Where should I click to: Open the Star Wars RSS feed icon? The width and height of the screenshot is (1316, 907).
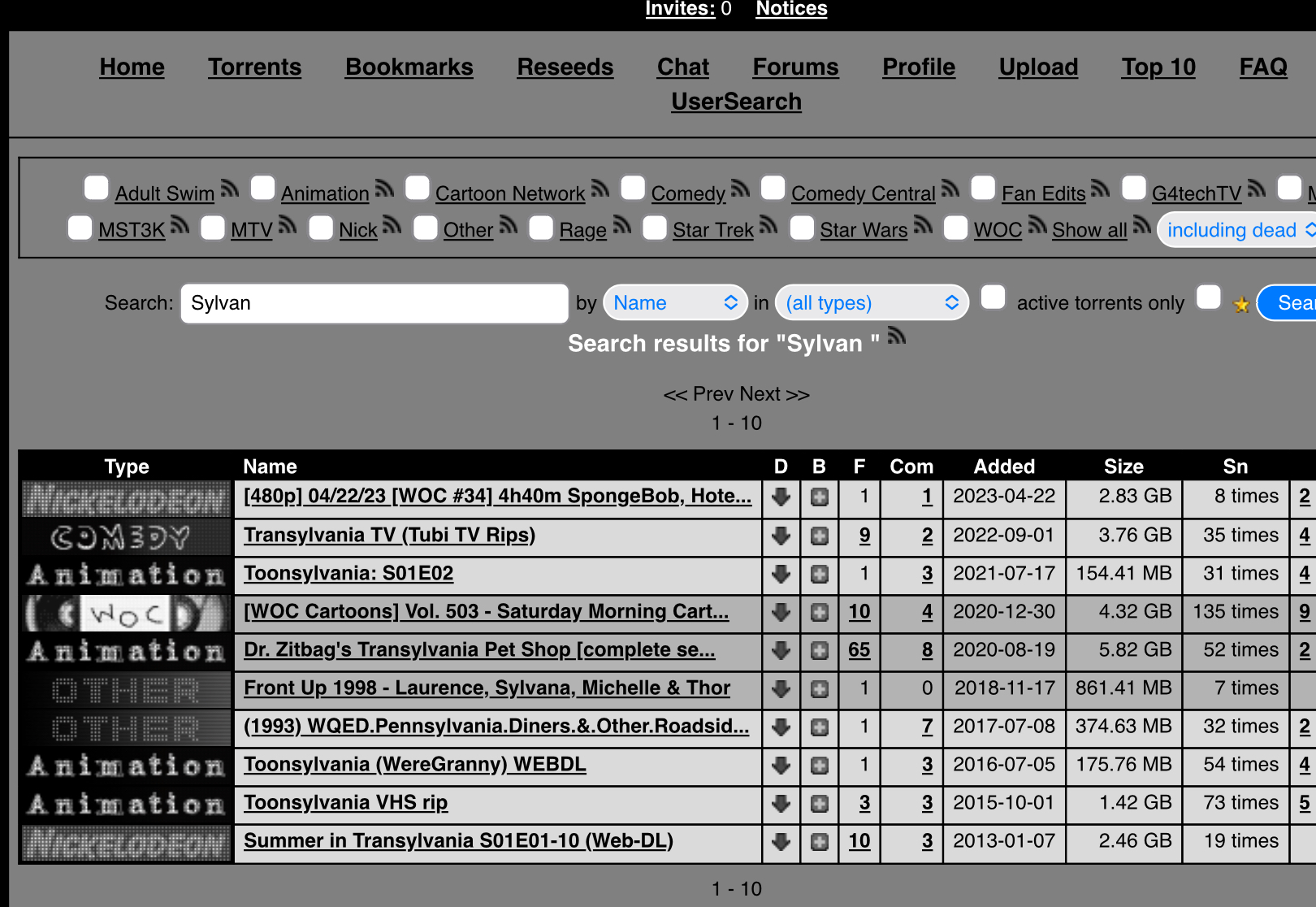pos(923,225)
